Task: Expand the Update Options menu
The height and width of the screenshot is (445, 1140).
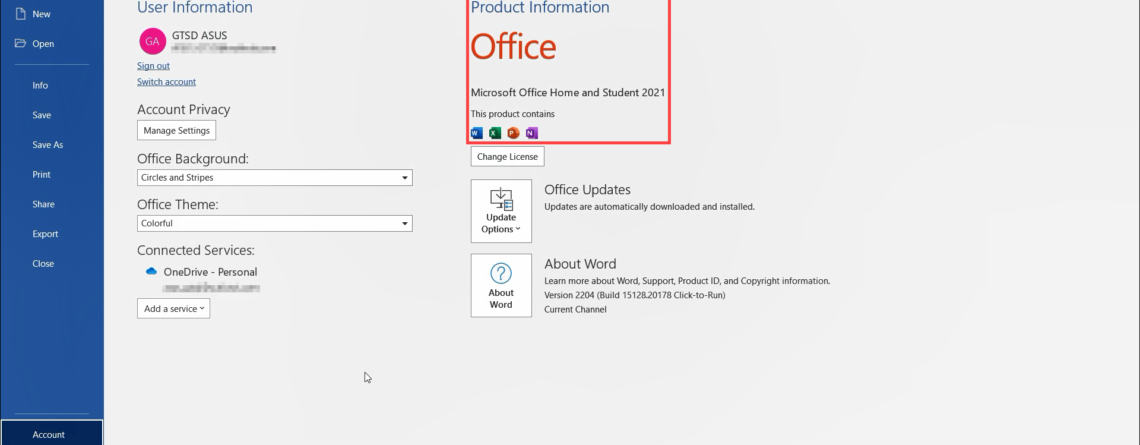Action: coord(501,211)
